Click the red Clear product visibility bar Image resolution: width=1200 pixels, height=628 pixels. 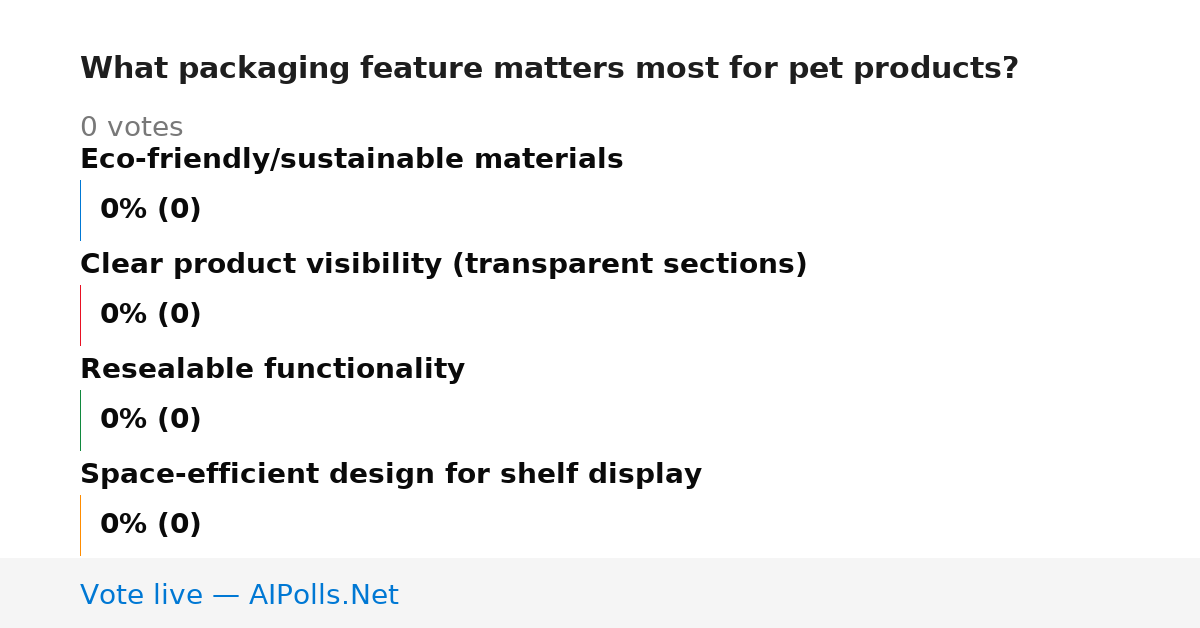click(80, 315)
